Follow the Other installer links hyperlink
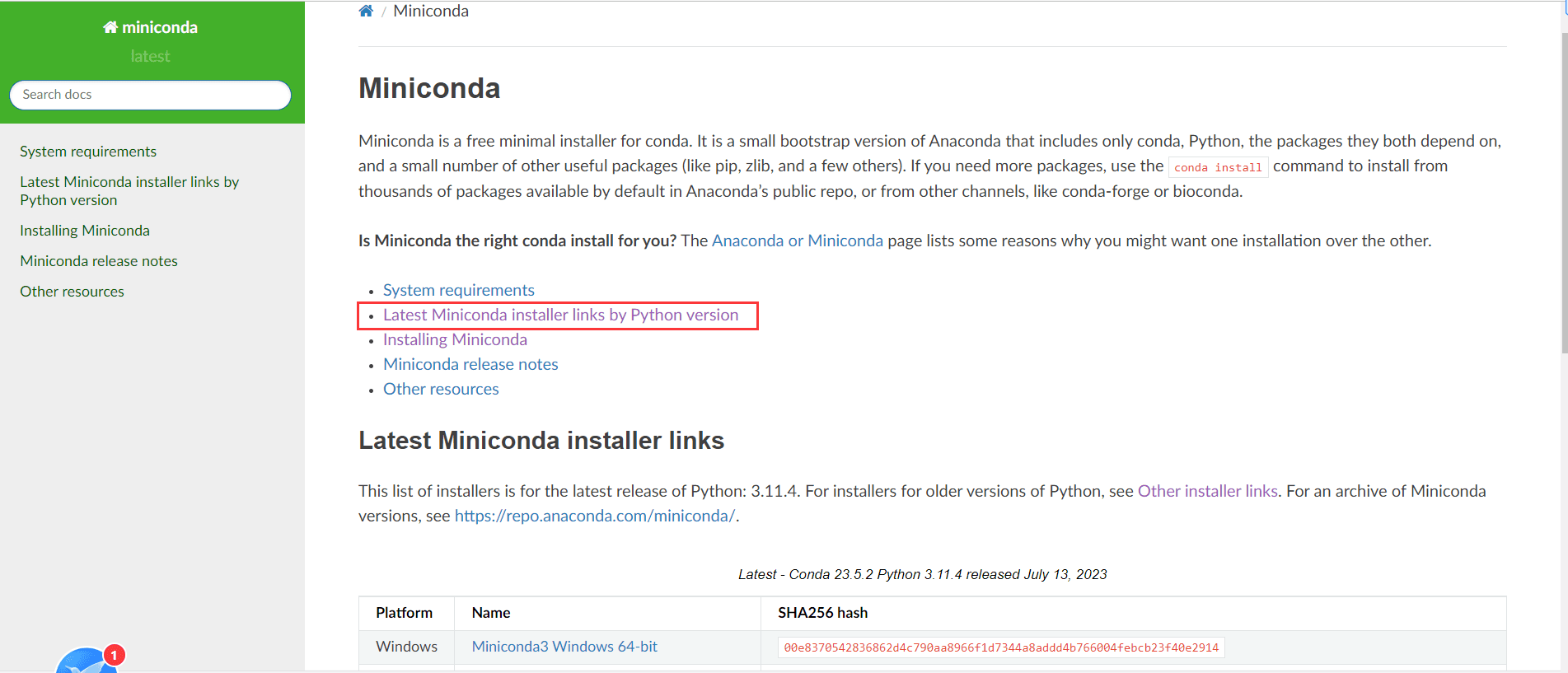The image size is (1568, 673). [x=1208, y=491]
